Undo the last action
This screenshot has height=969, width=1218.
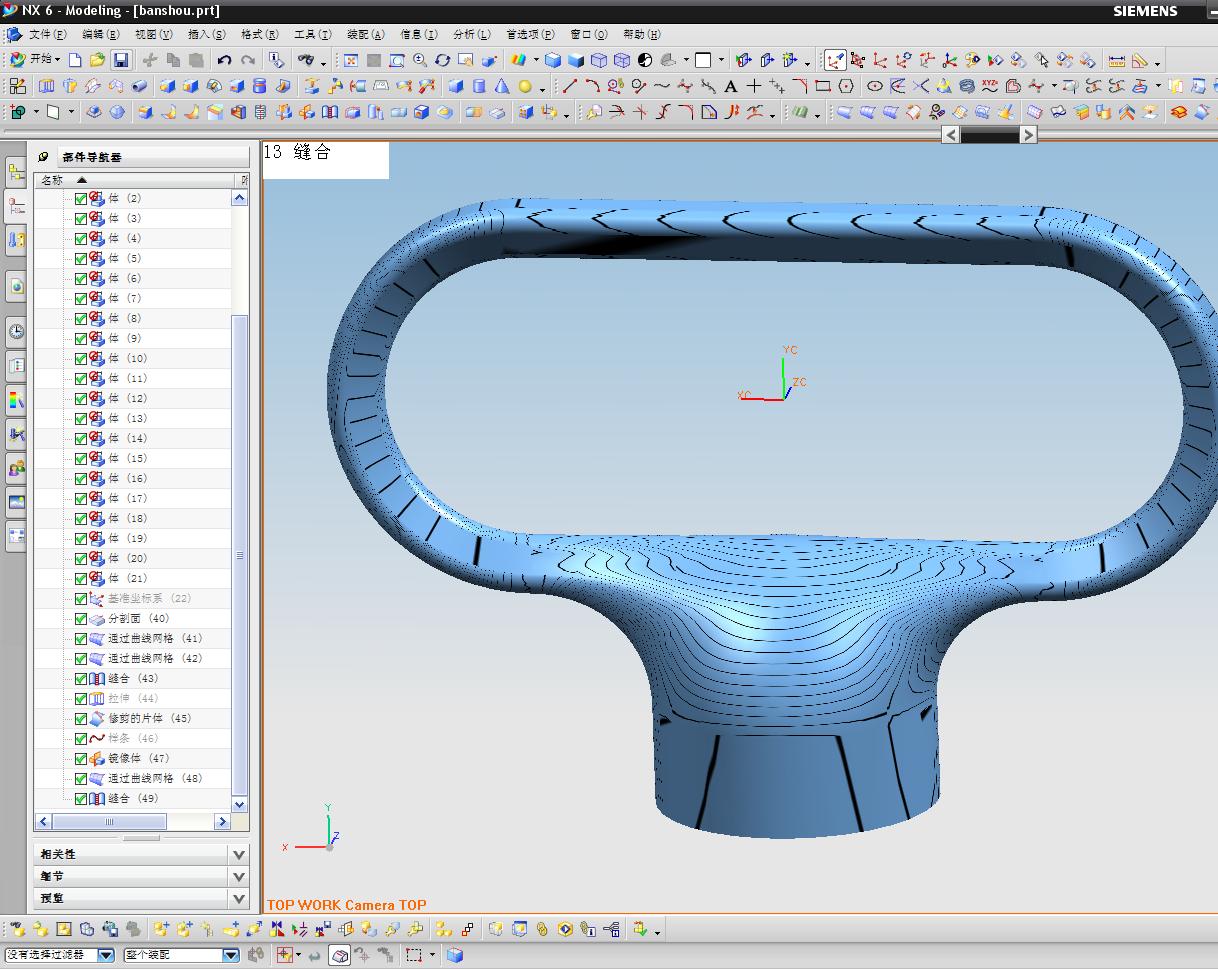point(224,60)
